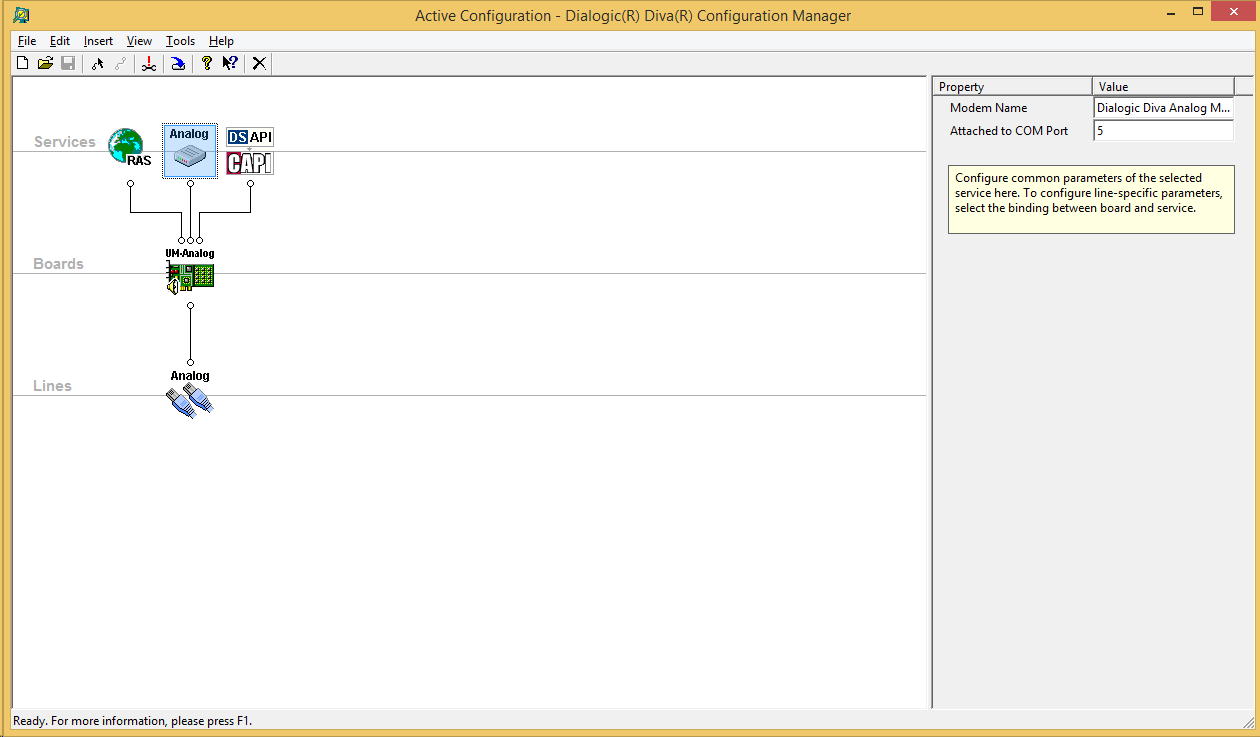The width and height of the screenshot is (1260, 737).
Task: Click the Open folder toolbar icon
Action: click(x=45, y=64)
